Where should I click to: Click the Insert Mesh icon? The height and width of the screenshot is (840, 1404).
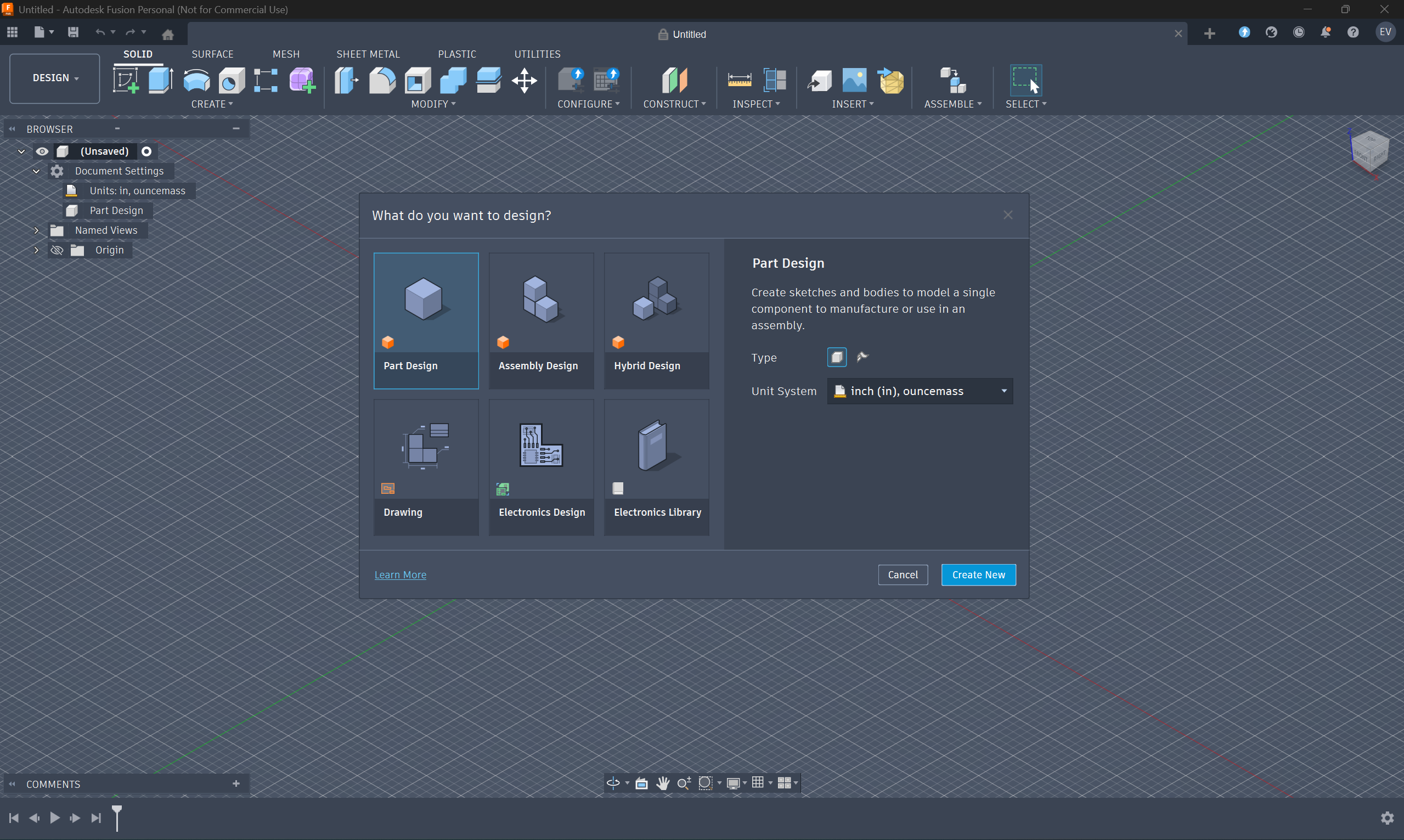(x=890, y=80)
